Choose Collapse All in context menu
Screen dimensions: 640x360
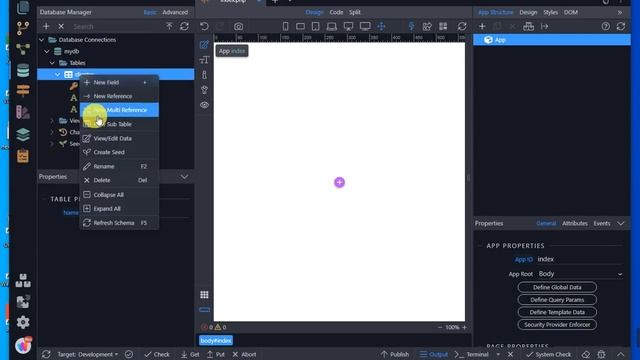tap(119, 195)
